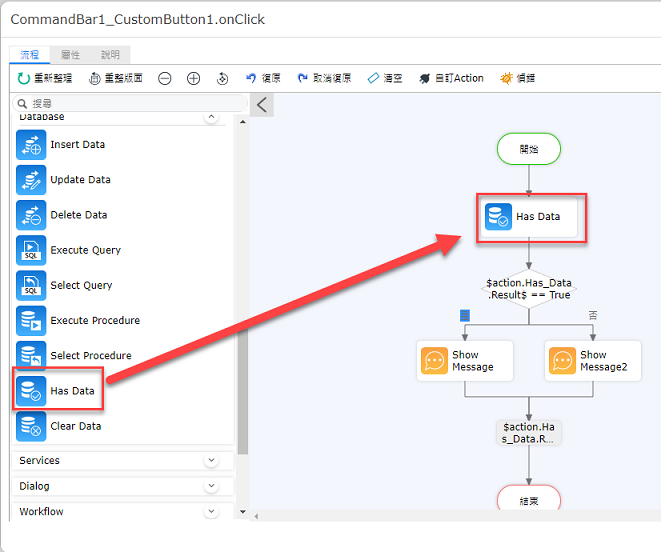
Task: Select the Show Message2 node on canvas
Action: coord(593,361)
